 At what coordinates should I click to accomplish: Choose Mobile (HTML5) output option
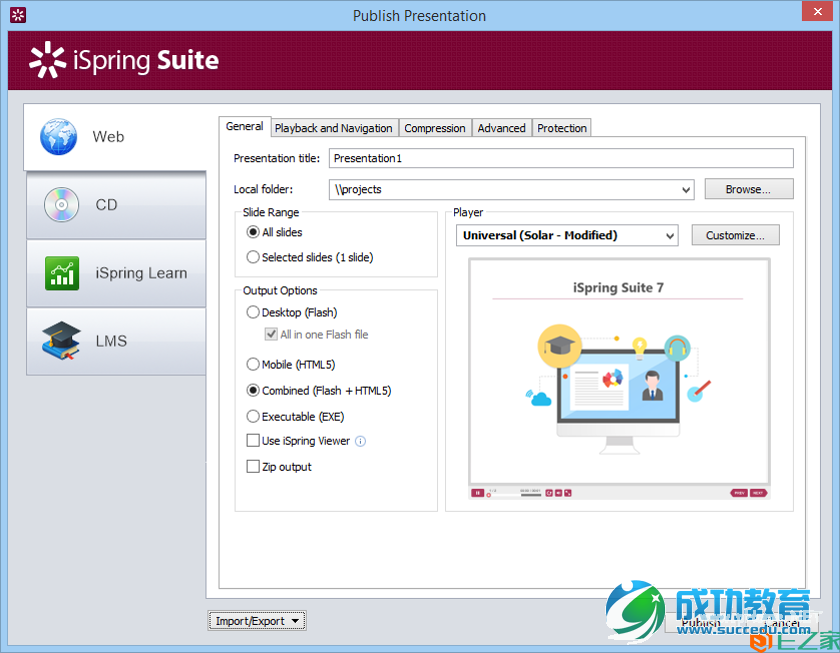pyautogui.click(x=291, y=365)
